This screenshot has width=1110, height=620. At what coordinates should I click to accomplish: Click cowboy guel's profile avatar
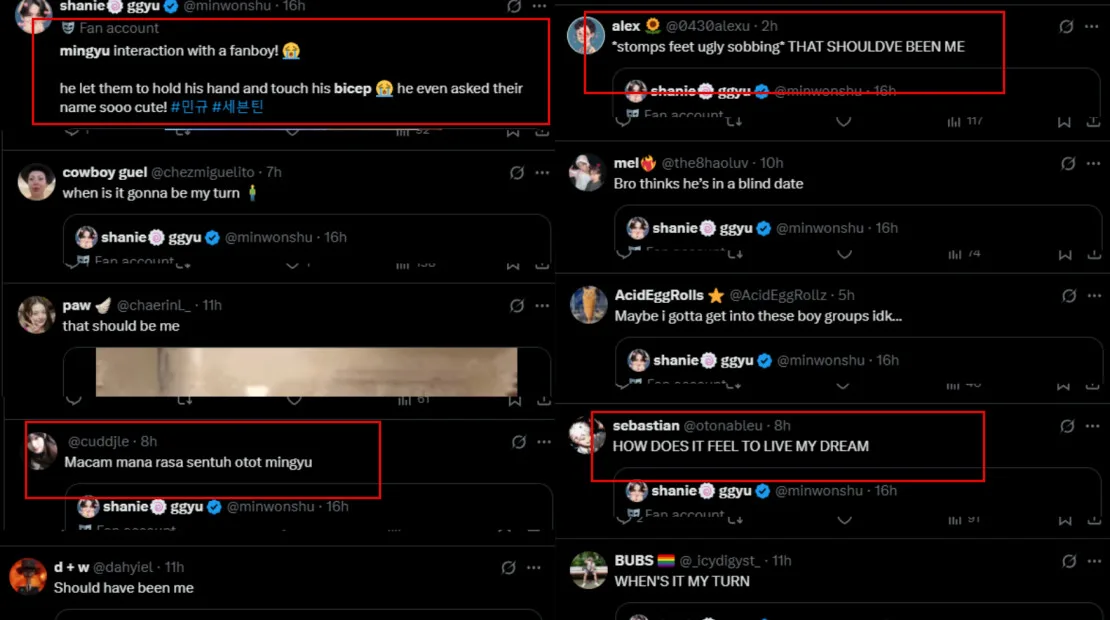37,181
